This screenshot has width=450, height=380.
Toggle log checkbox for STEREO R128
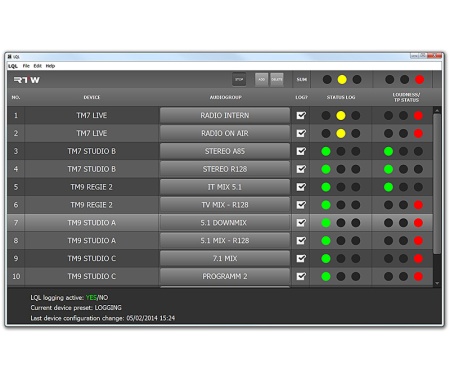click(x=301, y=169)
